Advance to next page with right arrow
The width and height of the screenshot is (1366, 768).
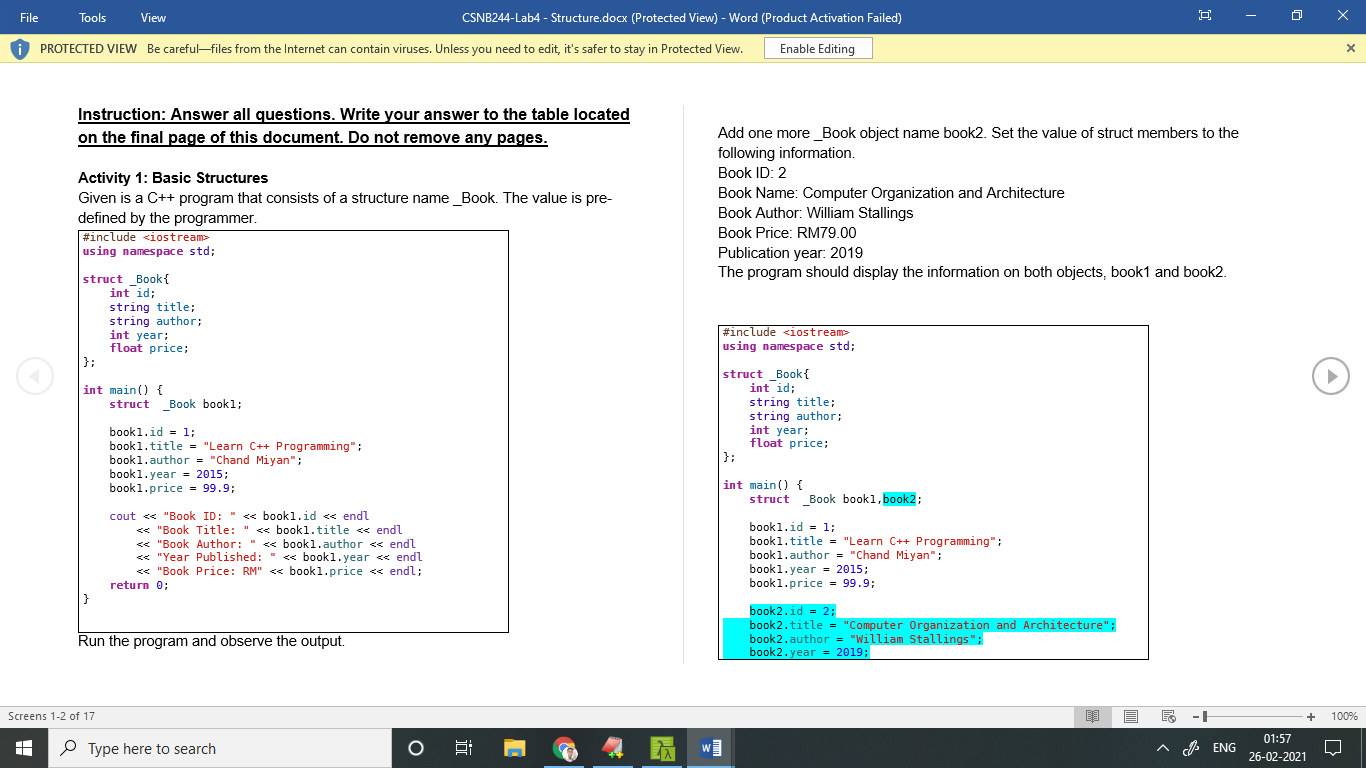tap(1331, 376)
